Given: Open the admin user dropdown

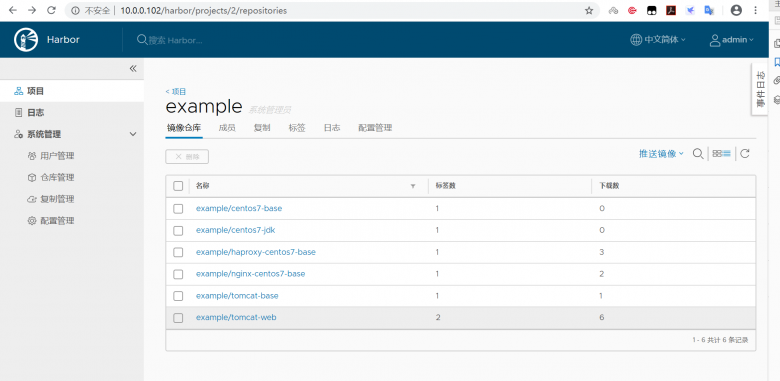Looking at the screenshot, I should point(731,40).
